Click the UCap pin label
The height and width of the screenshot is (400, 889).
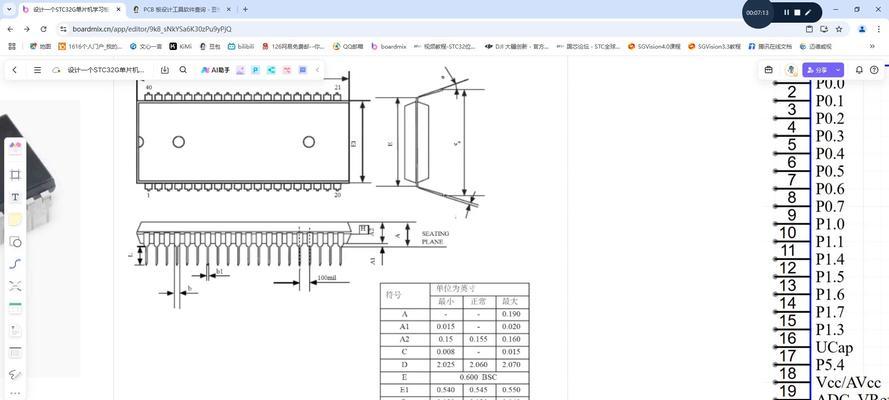tap(834, 347)
